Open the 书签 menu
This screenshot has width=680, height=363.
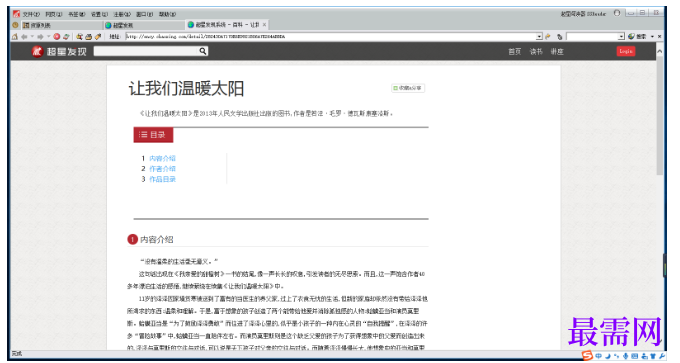(x=76, y=14)
